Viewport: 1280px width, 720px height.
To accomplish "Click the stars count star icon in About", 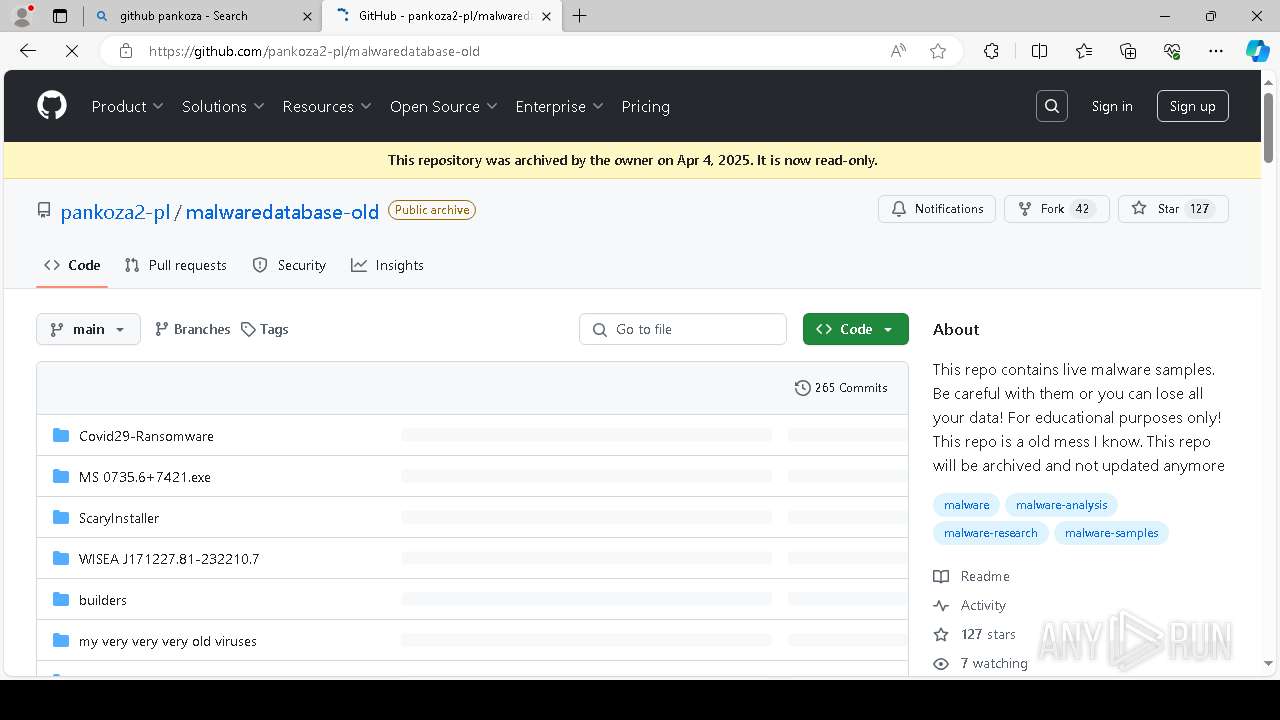I will (941, 634).
